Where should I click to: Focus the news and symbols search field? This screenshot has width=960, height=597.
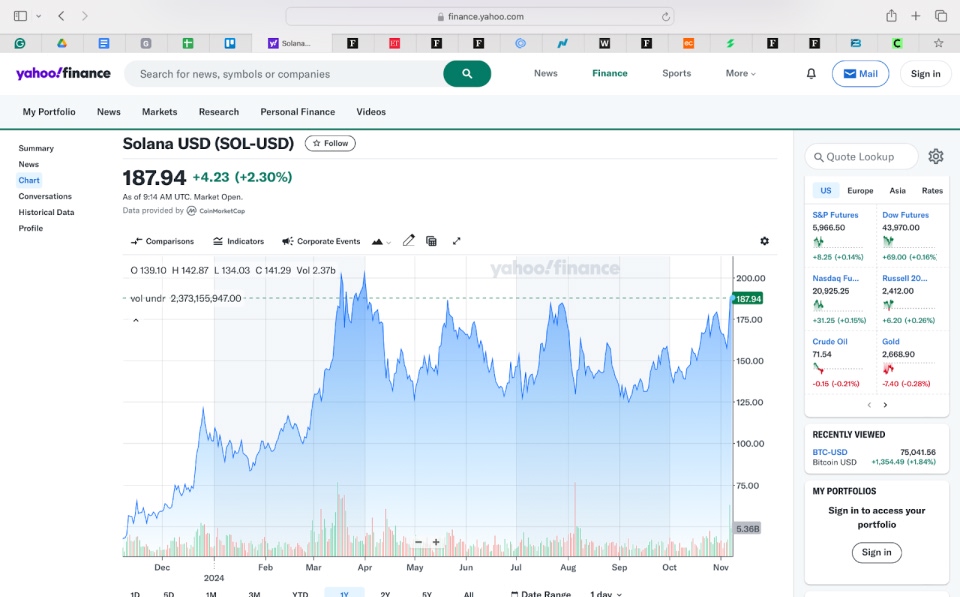tap(283, 73)
